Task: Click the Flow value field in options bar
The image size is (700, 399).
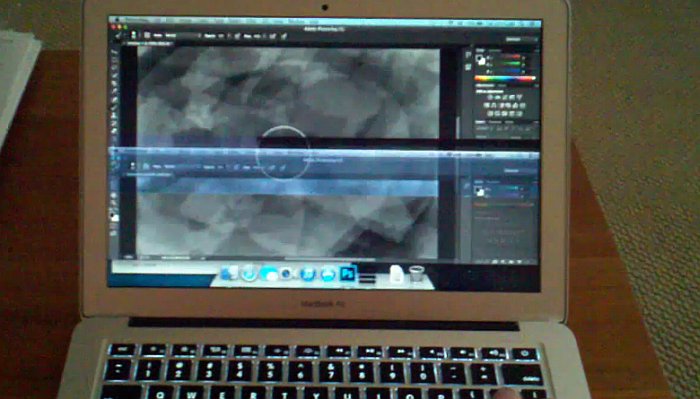Action: [257, 35]
